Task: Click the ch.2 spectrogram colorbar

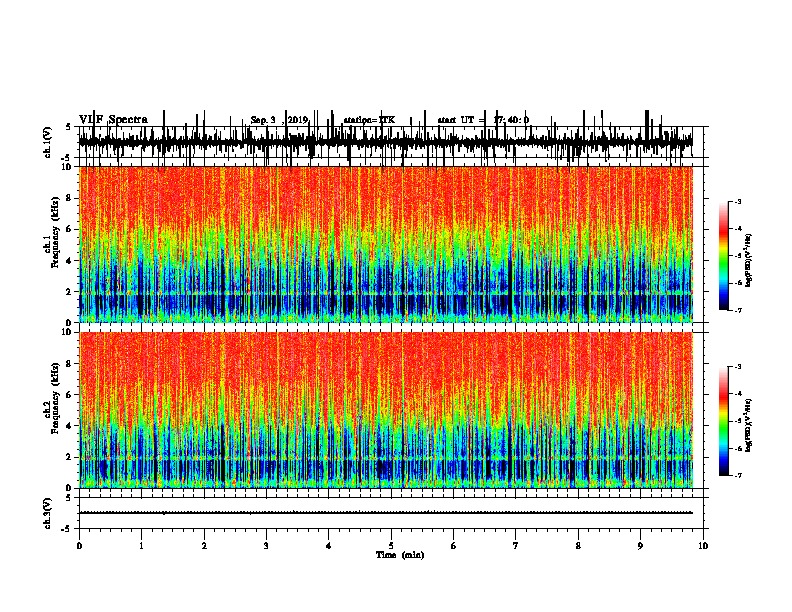Action: pyautogui.click(x=724, y=421)
